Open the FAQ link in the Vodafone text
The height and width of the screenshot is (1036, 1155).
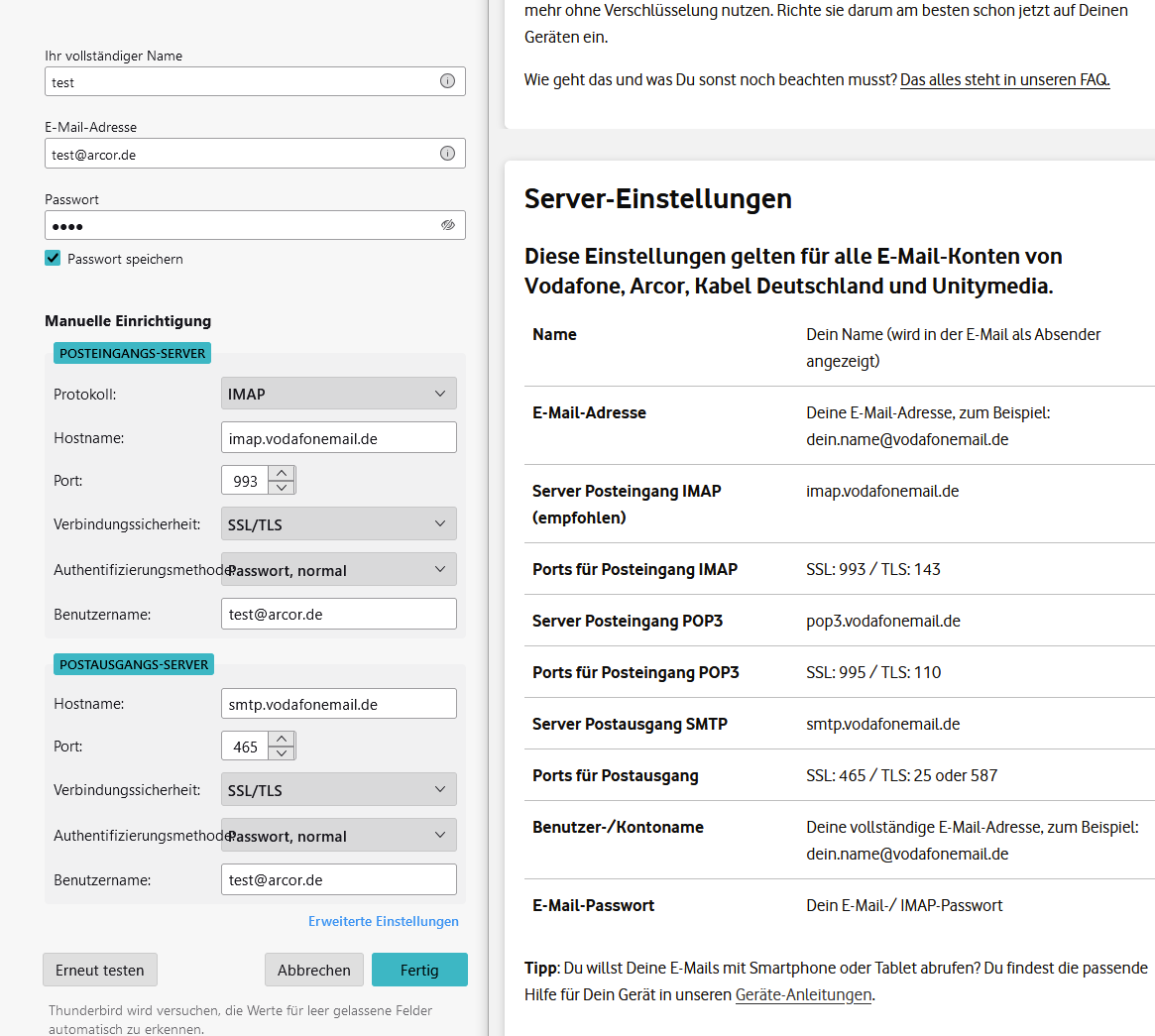(x=1004, y=79)
